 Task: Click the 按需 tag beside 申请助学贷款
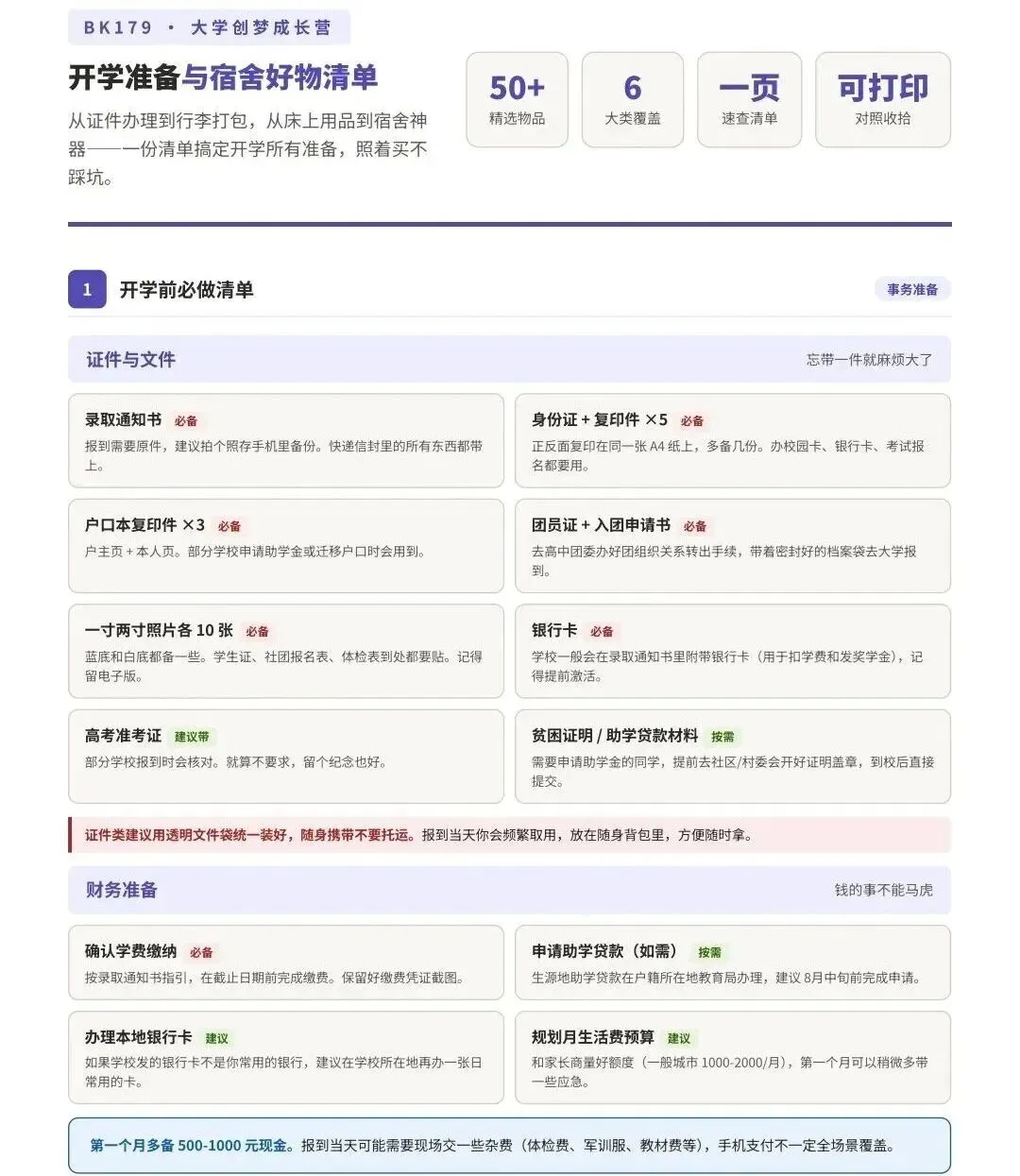[709, 952]
